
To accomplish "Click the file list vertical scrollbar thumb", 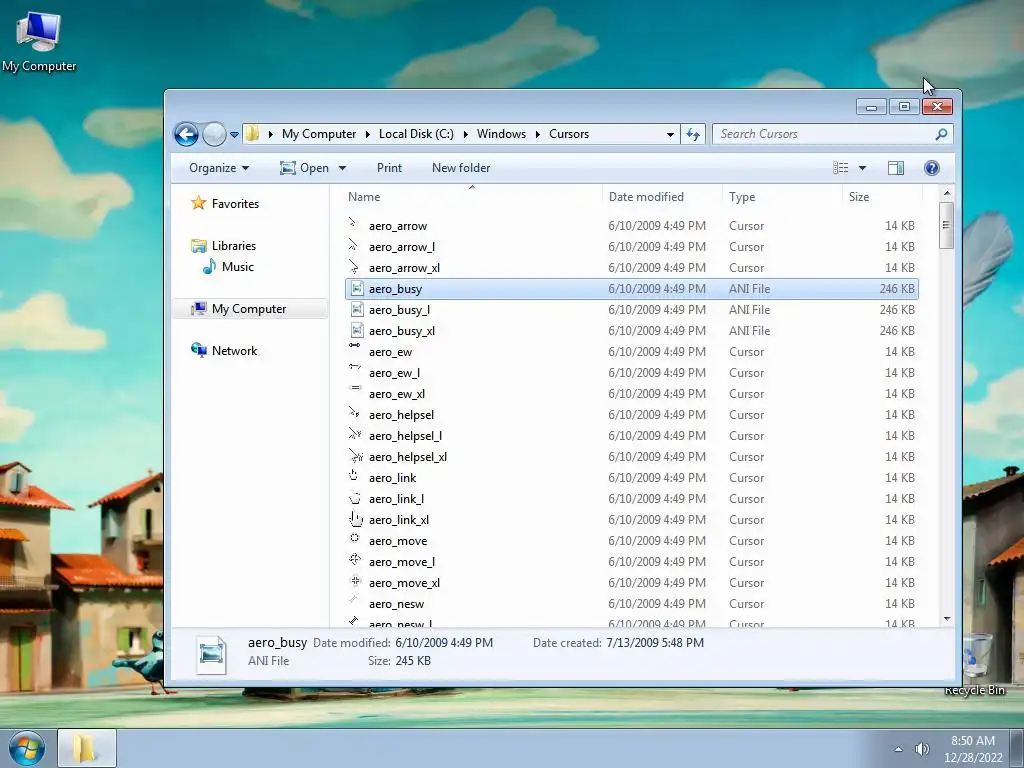I will [946, 225].
